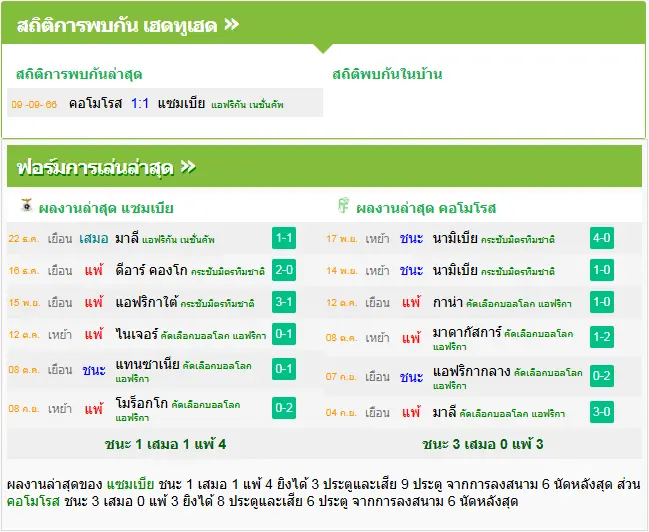
Task: Click the 4-0 score badge for นามิเบีย
Action: (x=602, y=238)
